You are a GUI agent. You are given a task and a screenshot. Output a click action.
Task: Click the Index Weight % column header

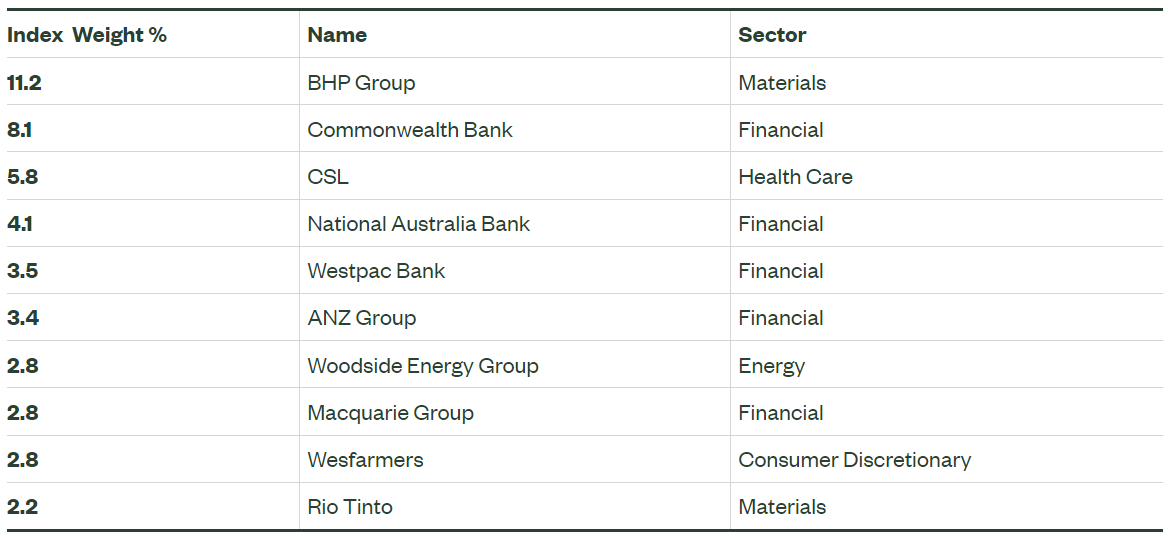point(87,35)
